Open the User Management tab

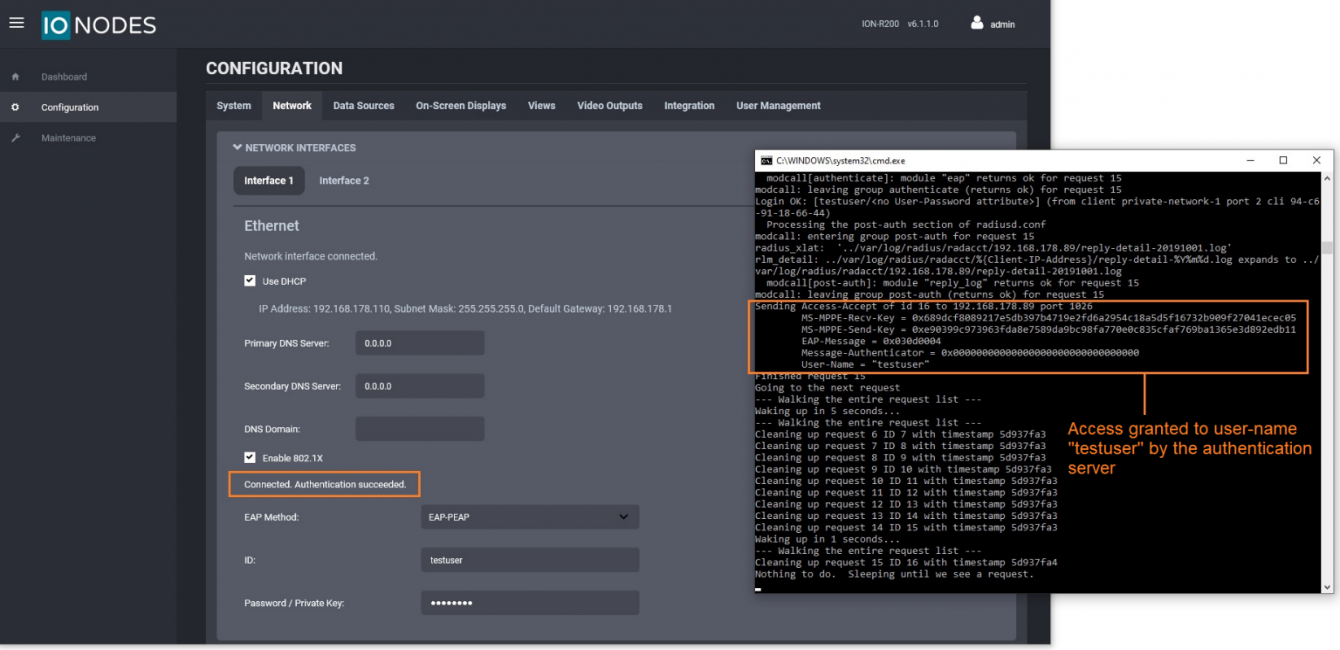[778, 106]
